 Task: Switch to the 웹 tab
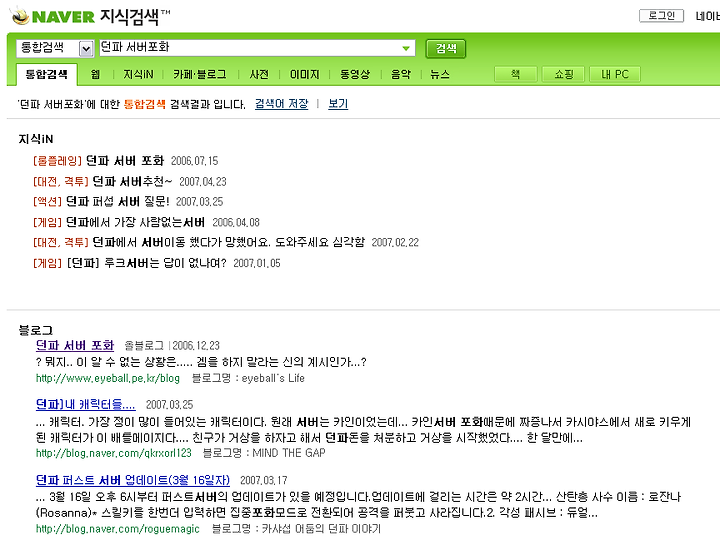coord(95,74)
